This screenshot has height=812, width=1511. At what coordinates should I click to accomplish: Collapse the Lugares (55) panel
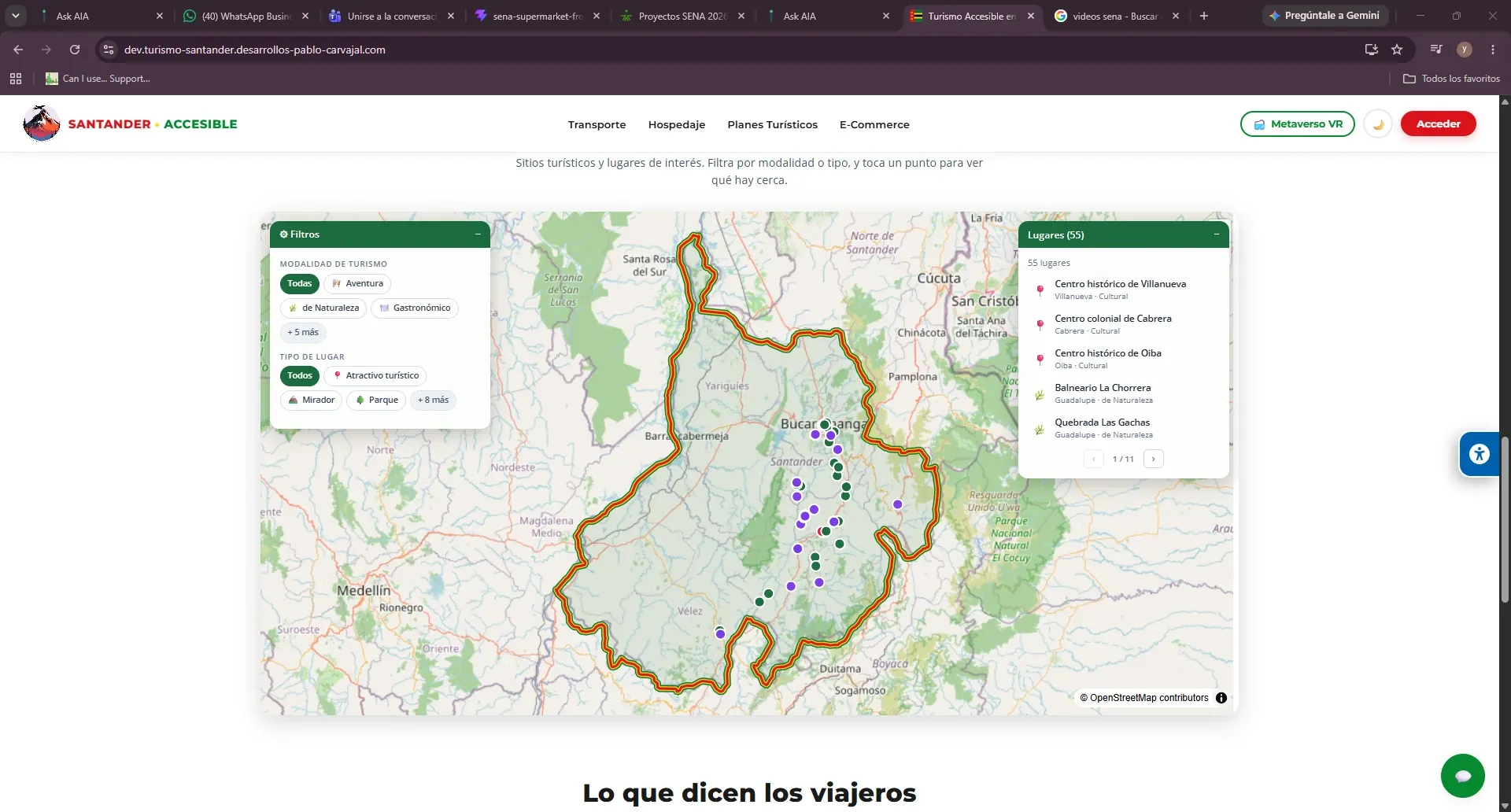pos(1216,234)
